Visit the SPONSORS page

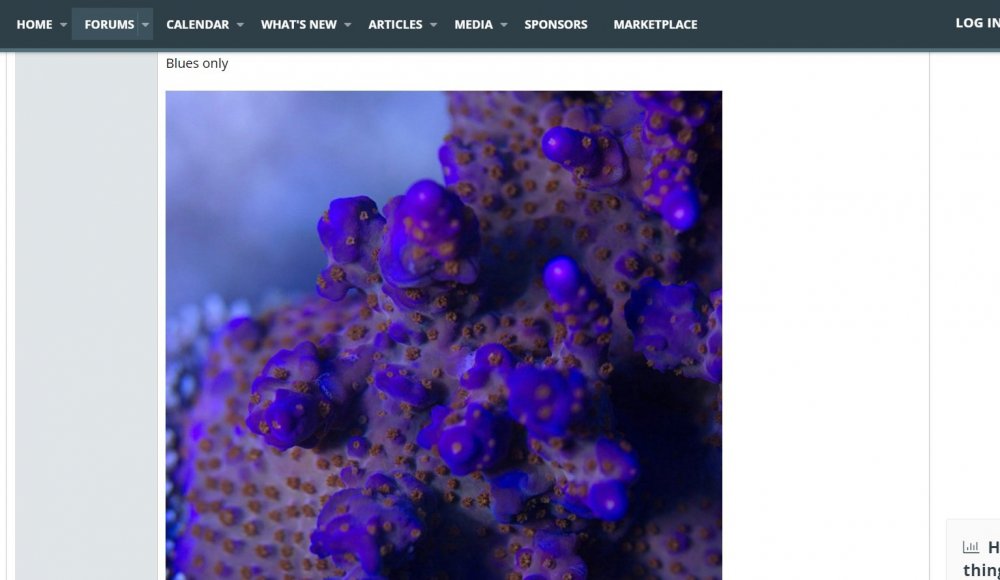tap(556, 24)
